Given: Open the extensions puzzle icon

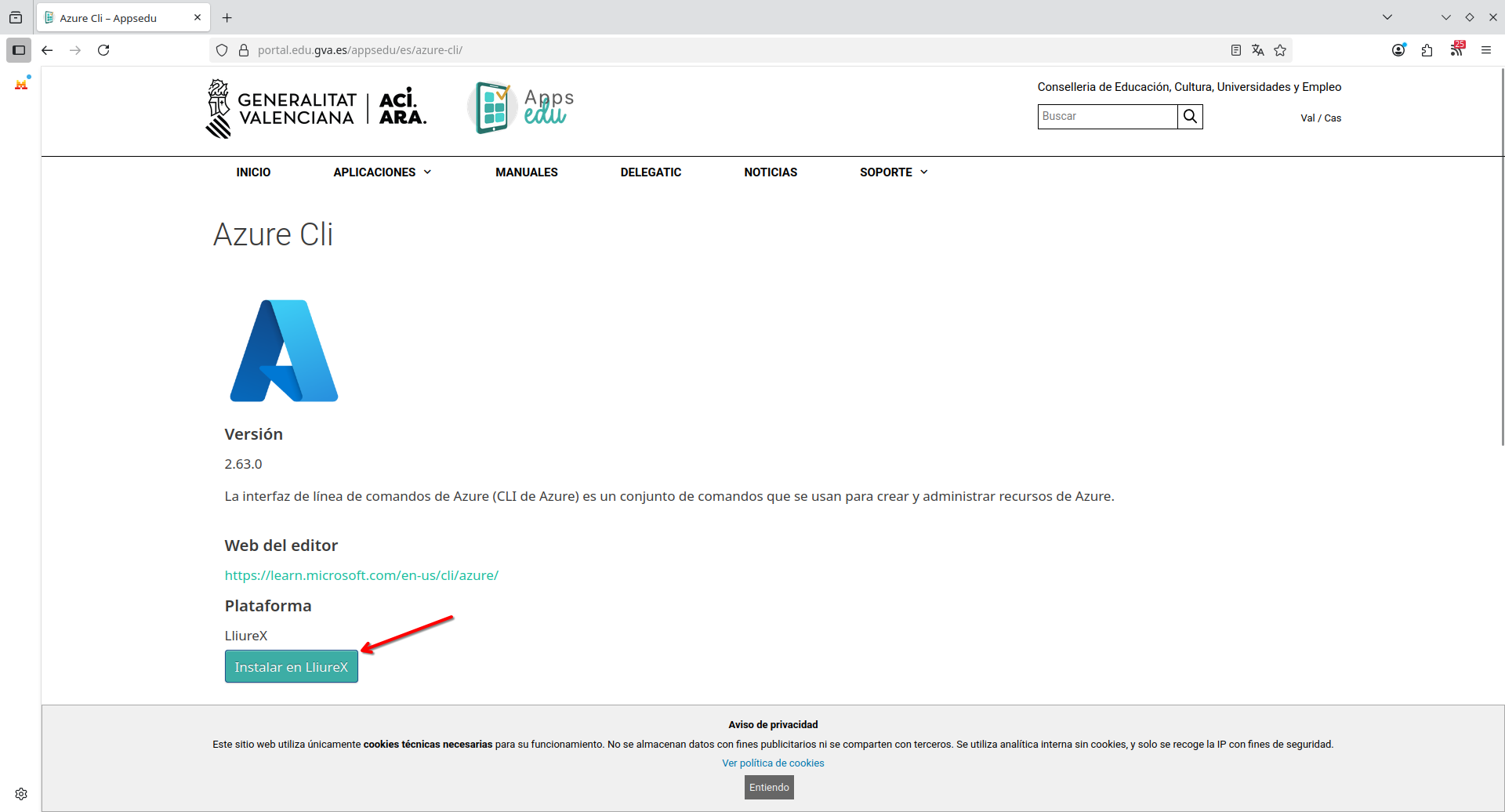Looking at the screenshot, I should (1427, 50).
